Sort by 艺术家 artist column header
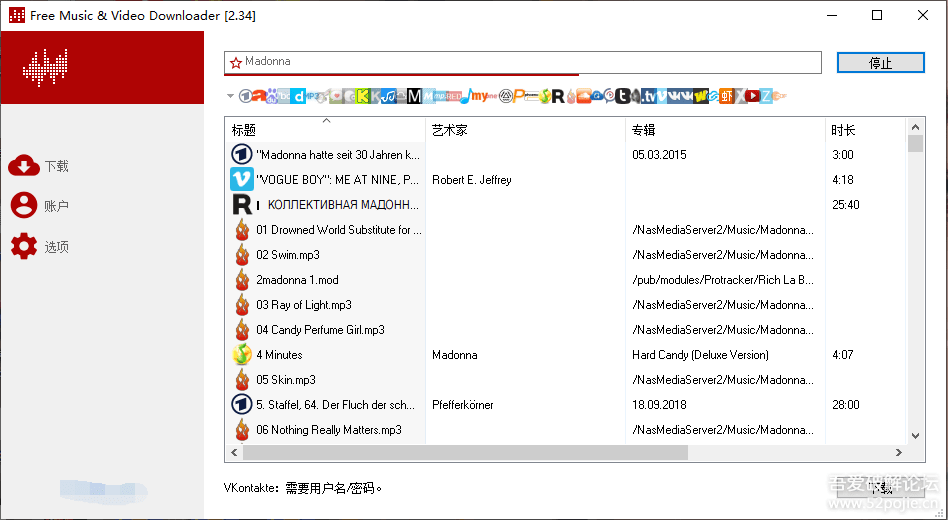This screenshot has height=520, width=948. [x=525, y=129]
